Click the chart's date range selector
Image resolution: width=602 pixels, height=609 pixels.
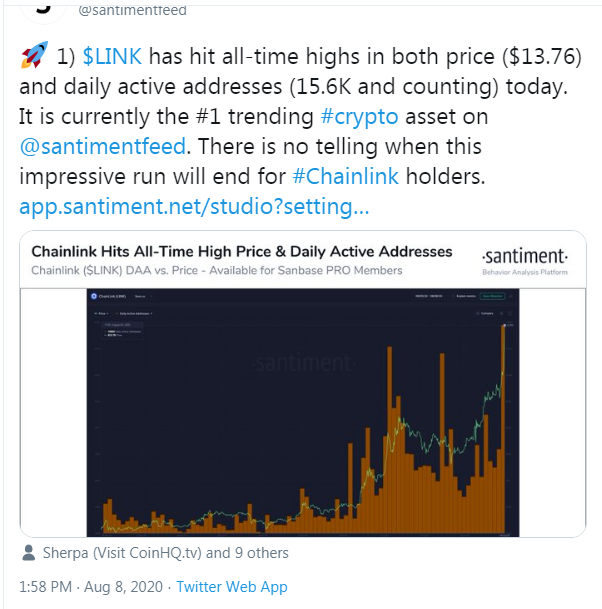tap(427, 296)
